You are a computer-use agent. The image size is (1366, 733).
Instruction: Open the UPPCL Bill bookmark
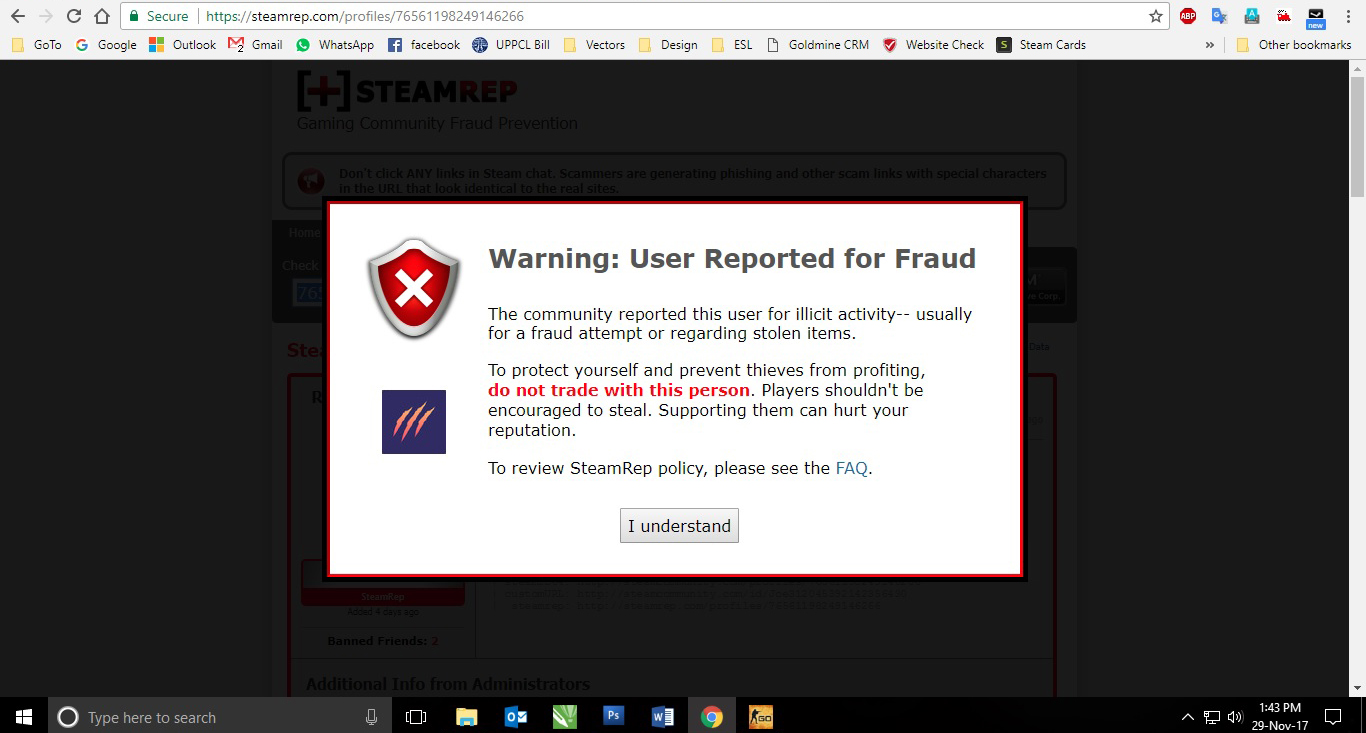pyautogui.click(x=511, y=44)
